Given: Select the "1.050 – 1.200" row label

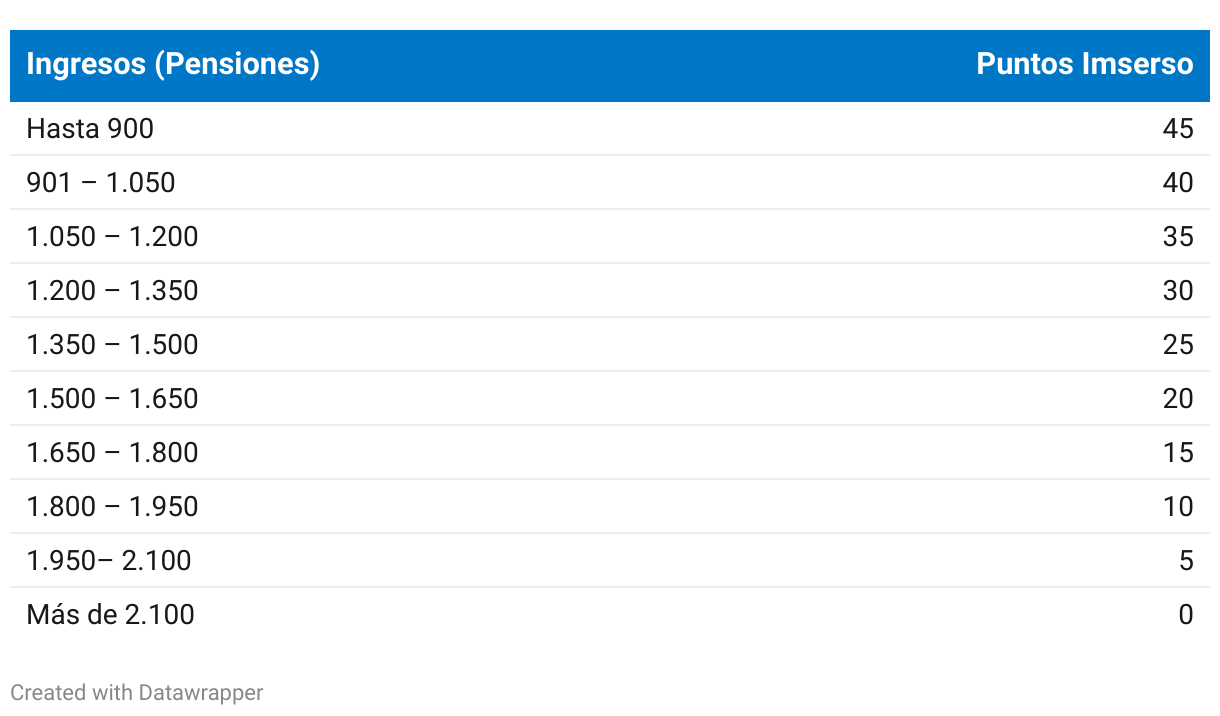Looking at the screenshot, I should click(112, 237).
